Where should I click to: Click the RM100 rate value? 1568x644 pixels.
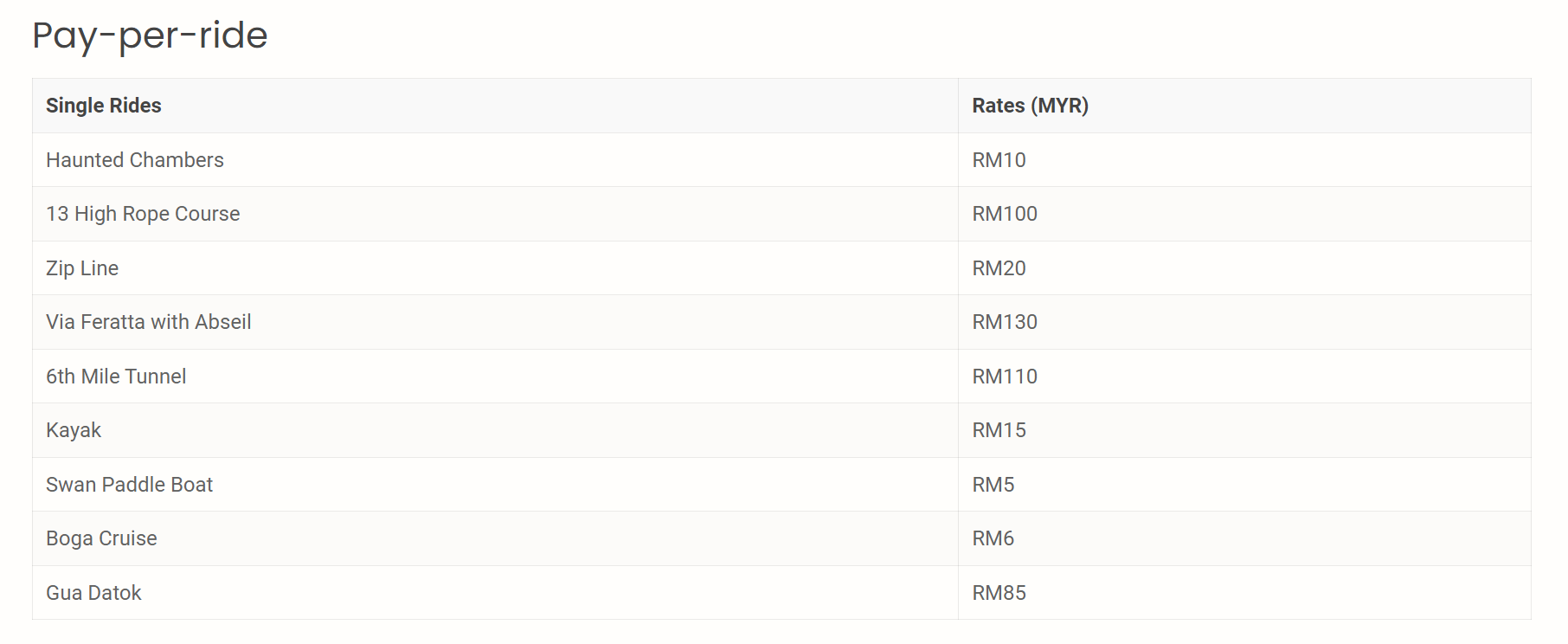1005,214
